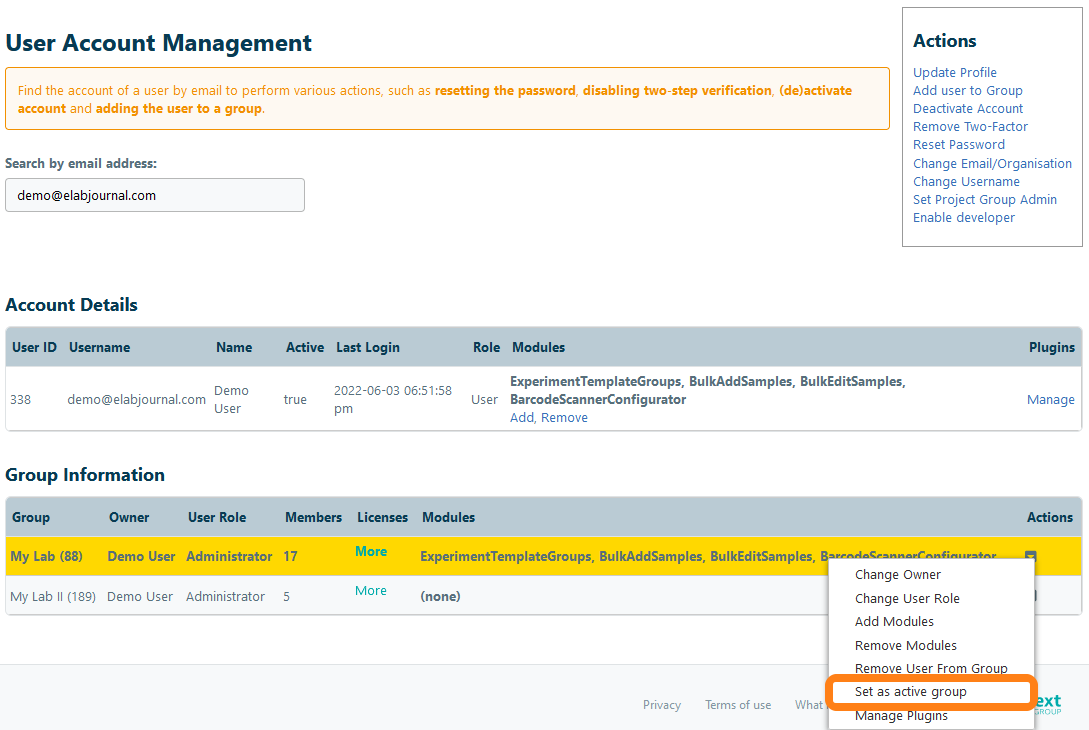Select 'Add Modules' in the group menu

pyautogui.click(x=894, y=622)
